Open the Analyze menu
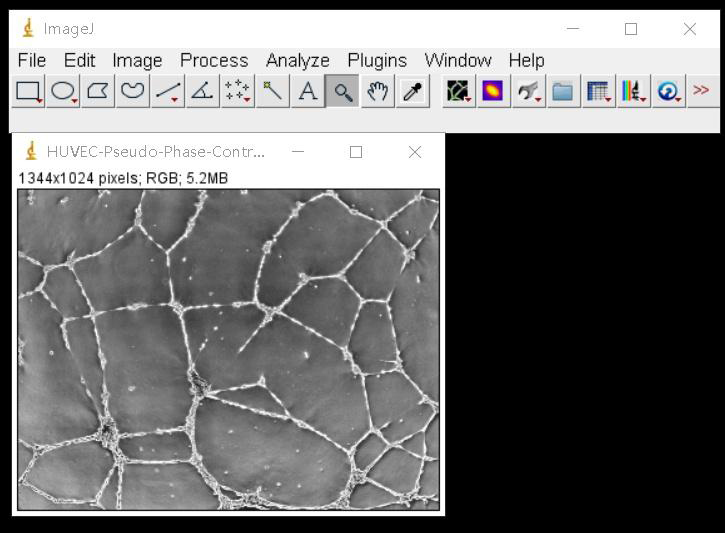This screenshot has height=533, width=725. tap(297, 60)
